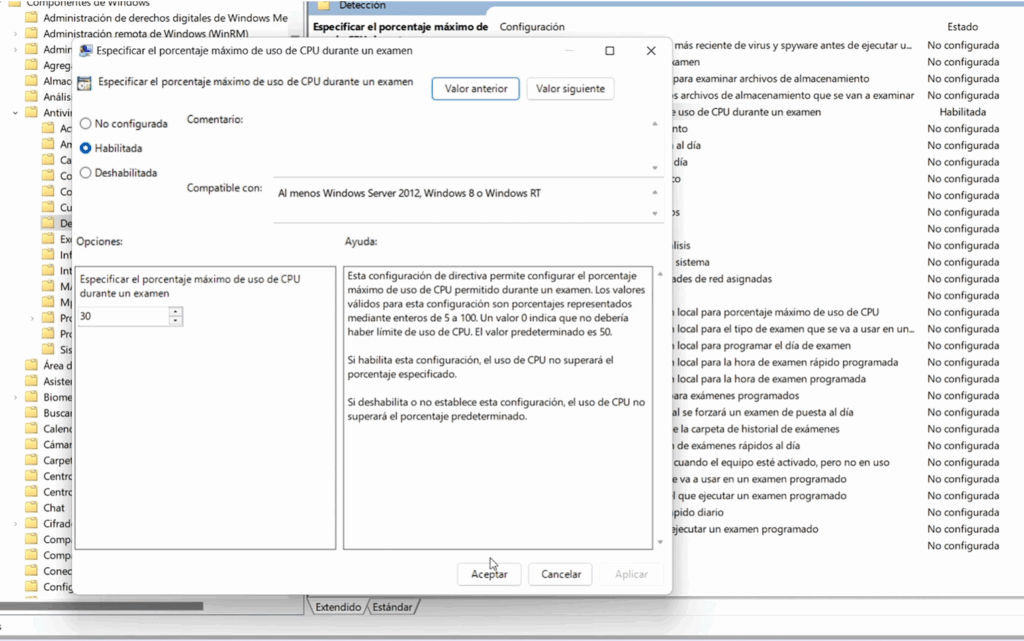Select the 'Ac' subfolder icon in the tree
1024x641 pixels.
coord(48,128)
